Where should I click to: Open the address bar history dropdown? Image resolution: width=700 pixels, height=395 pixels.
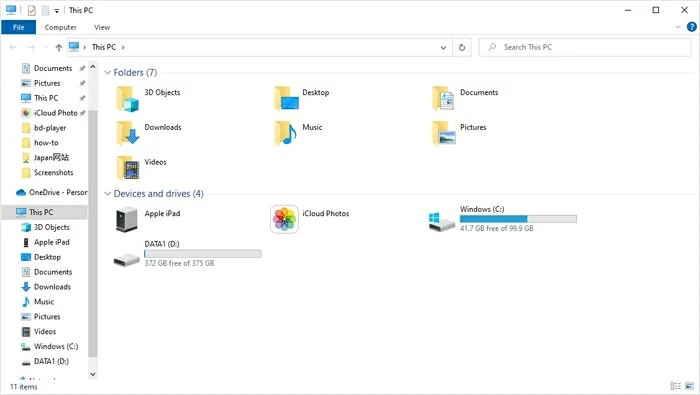[x=443, y=47]
